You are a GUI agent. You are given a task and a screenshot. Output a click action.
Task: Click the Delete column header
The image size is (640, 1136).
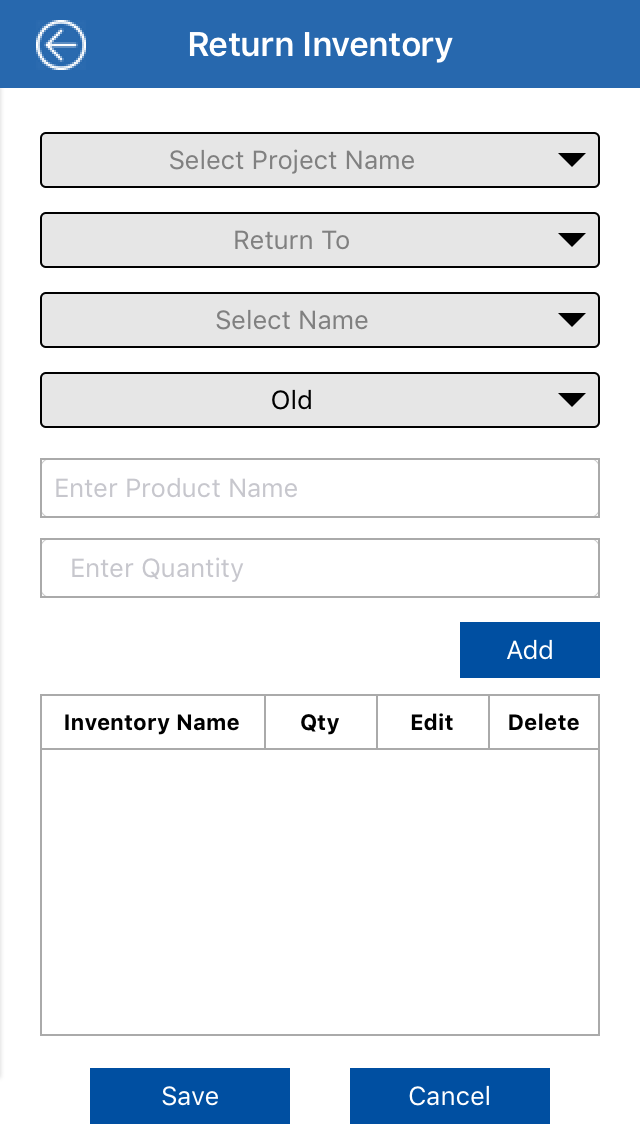point(543,722)
